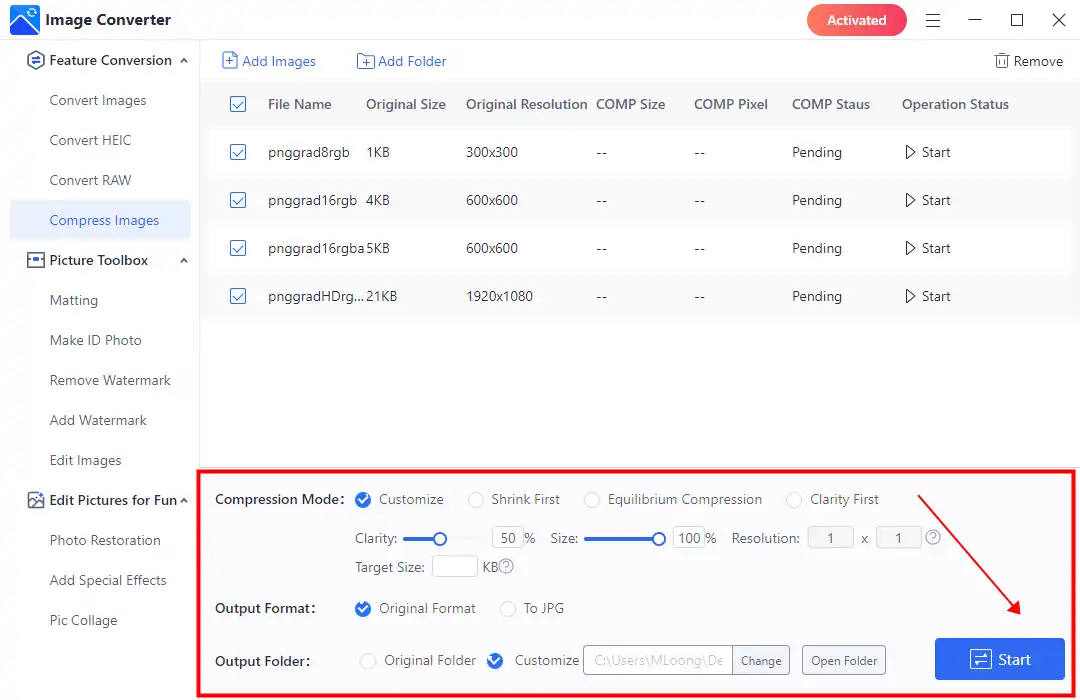Collapse the Feature Conversion section
The width and height of the screenshot is (1080, 700).
(x=184, y=61)
